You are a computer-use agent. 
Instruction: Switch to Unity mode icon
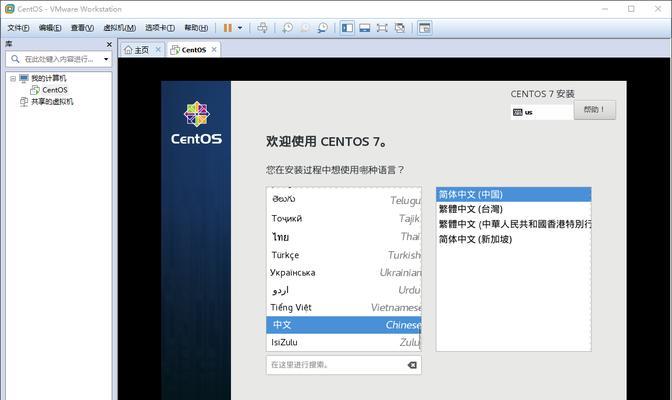pos(400,28)
